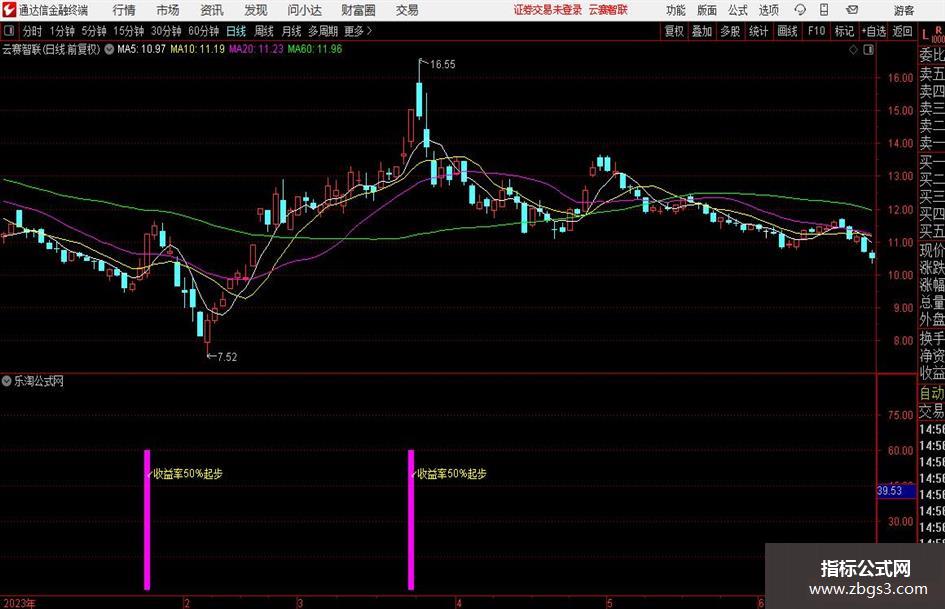945x609 pixels.
Task: Click the 委比 row in quote panel
Action: pyautogui.click(x=932, y=55)
